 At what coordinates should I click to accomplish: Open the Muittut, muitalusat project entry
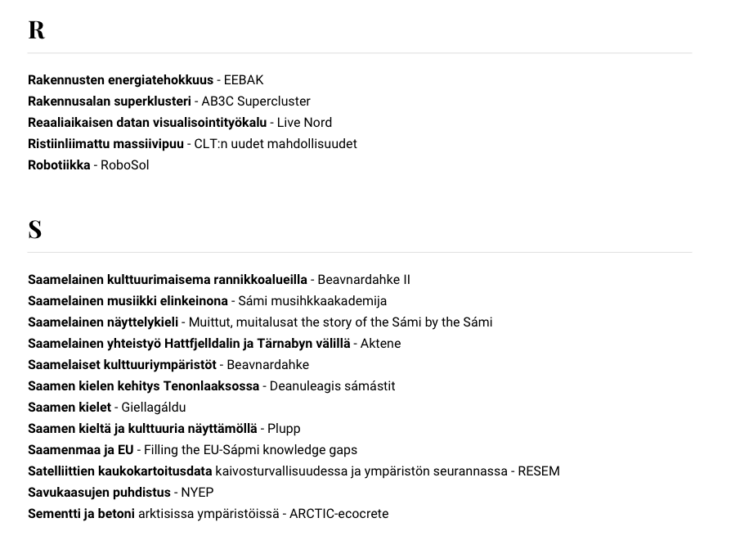(x=260, y=322)
